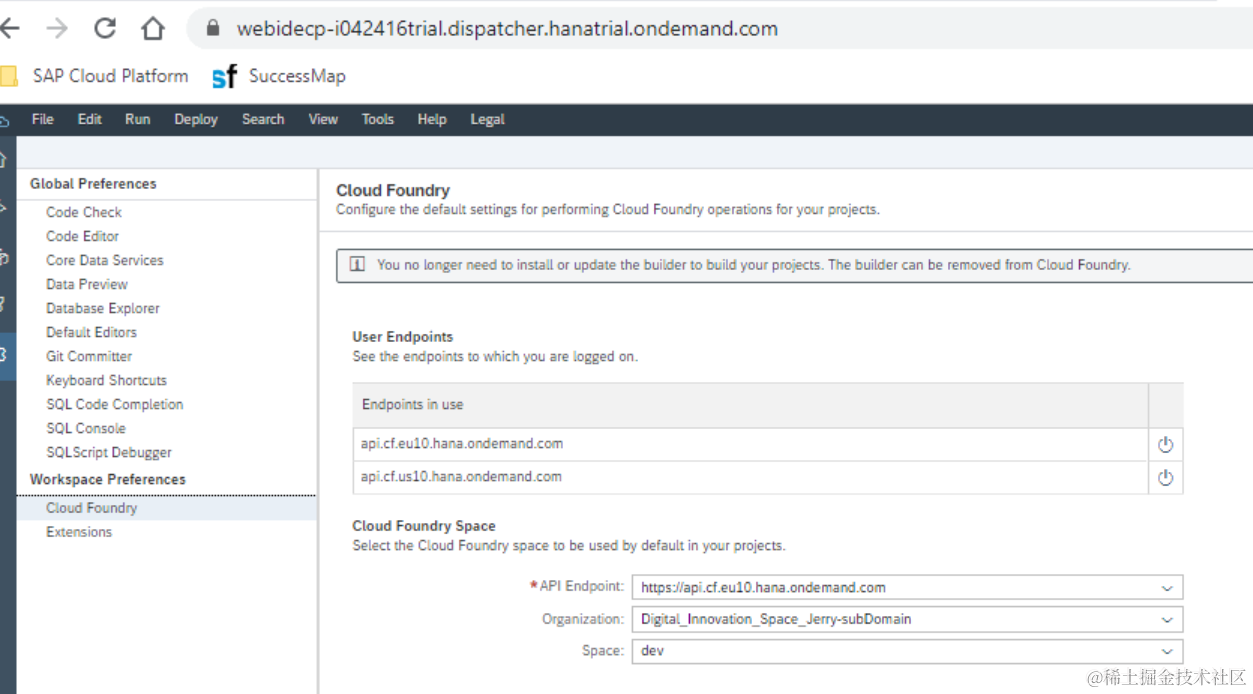Open the Legal menu

[x=488, y=119]
